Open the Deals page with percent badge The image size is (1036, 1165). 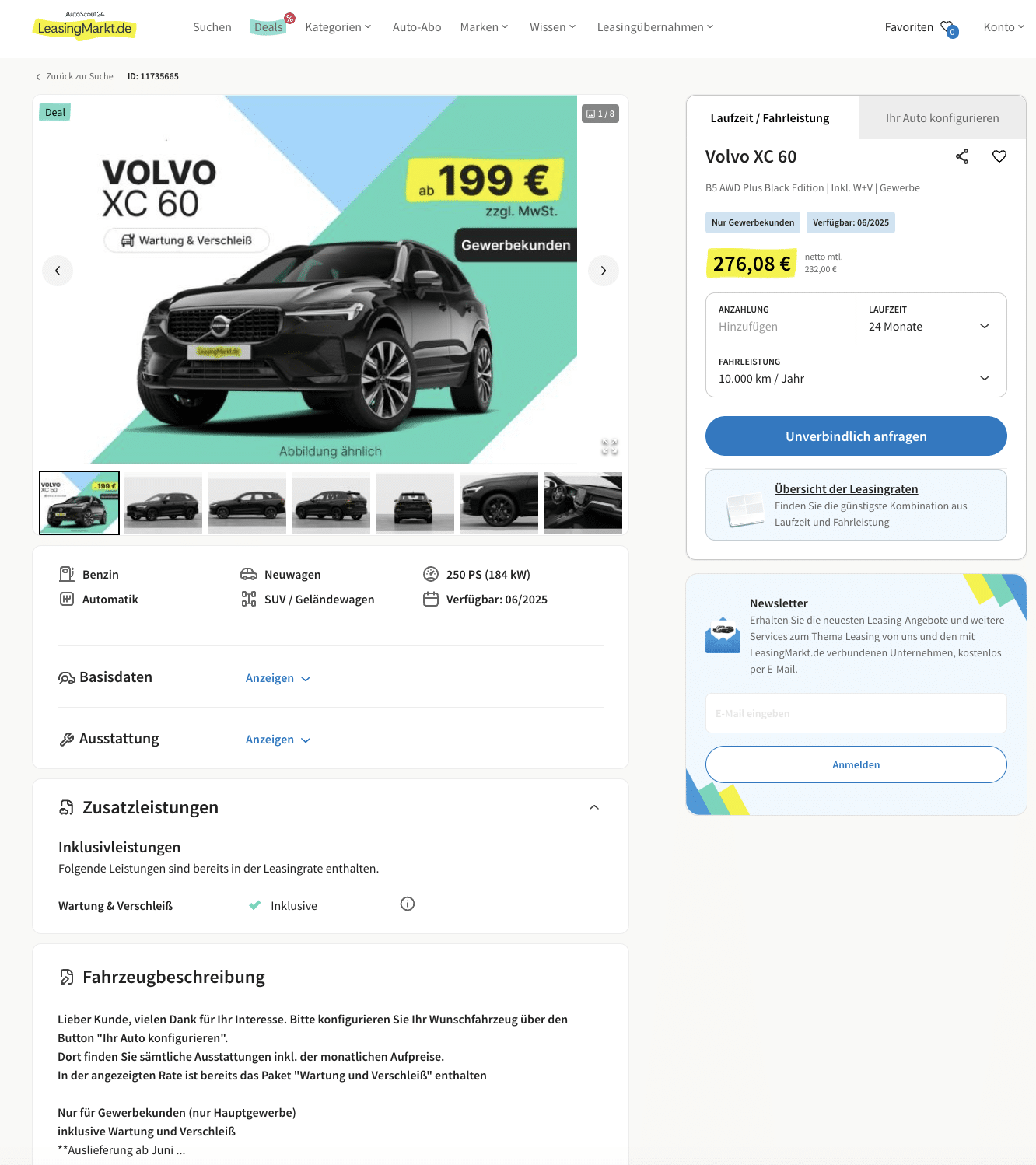pyautogui.click(x=270, y=26)
